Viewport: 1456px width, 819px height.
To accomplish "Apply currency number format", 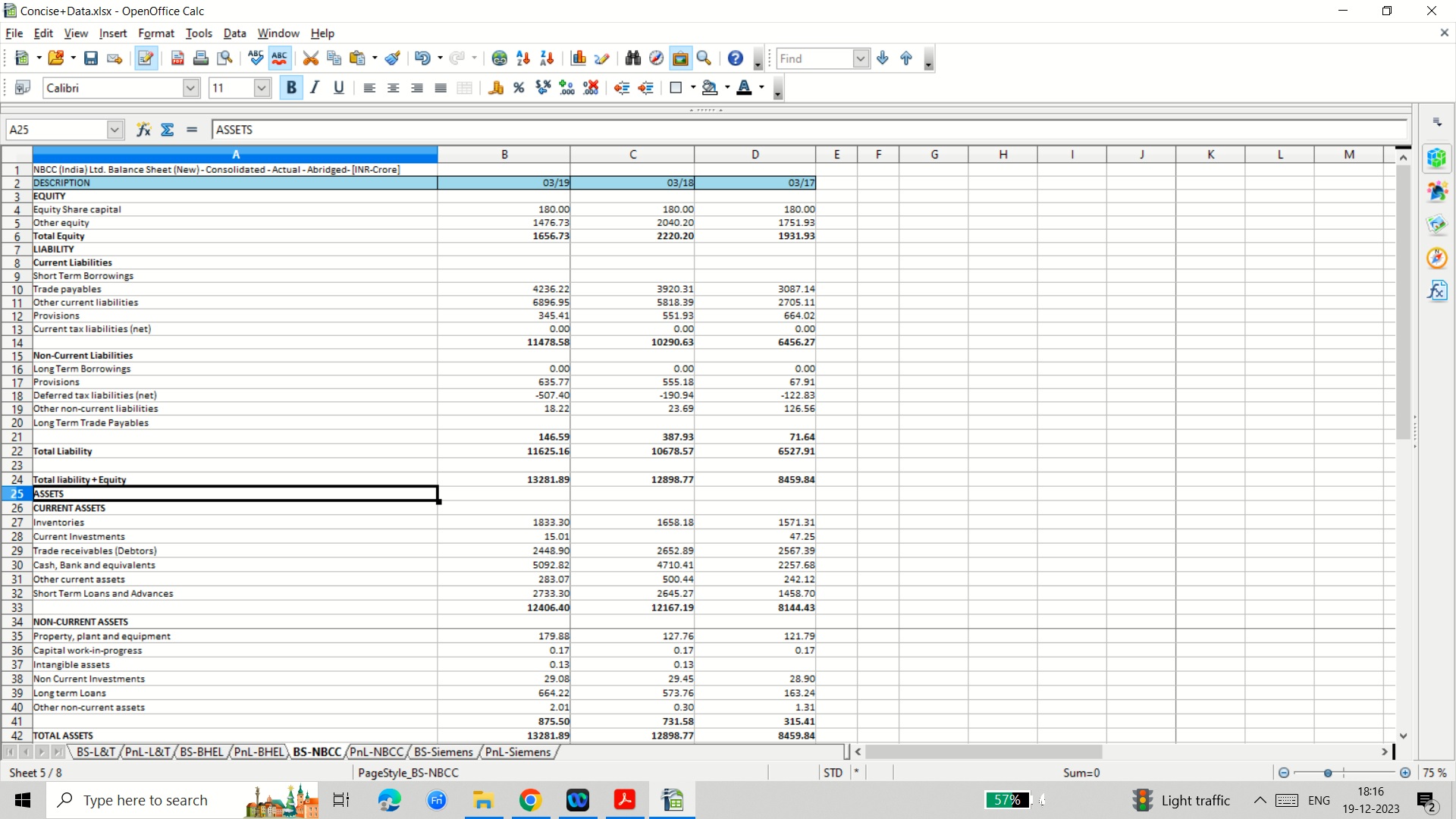I will [496, 88].
